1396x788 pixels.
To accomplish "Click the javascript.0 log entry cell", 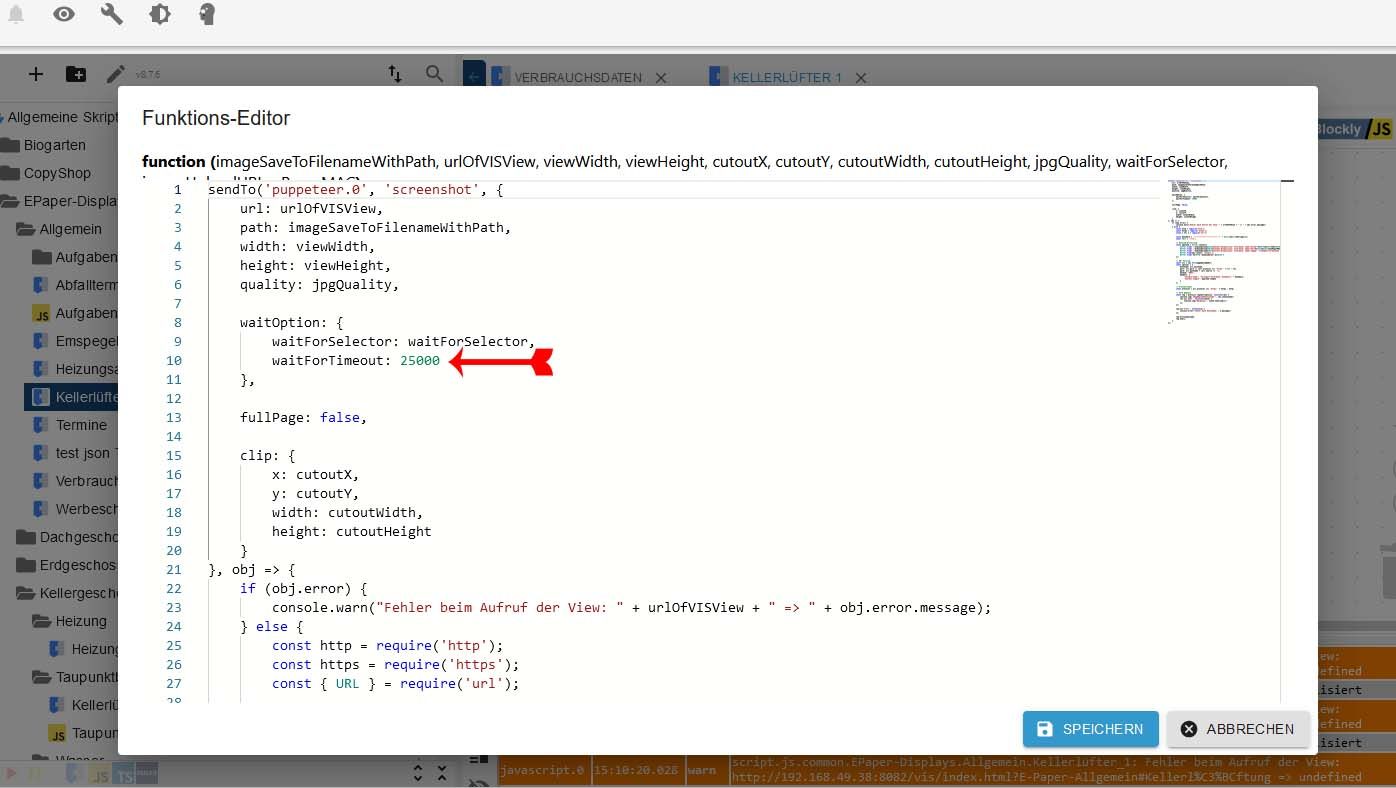I will tap(542, 770).
